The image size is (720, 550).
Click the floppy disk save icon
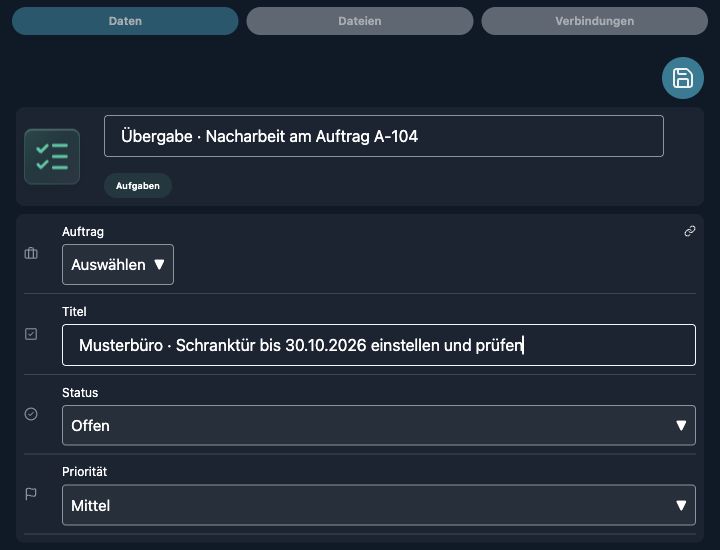pyautogui.click(x=682, y=78)
